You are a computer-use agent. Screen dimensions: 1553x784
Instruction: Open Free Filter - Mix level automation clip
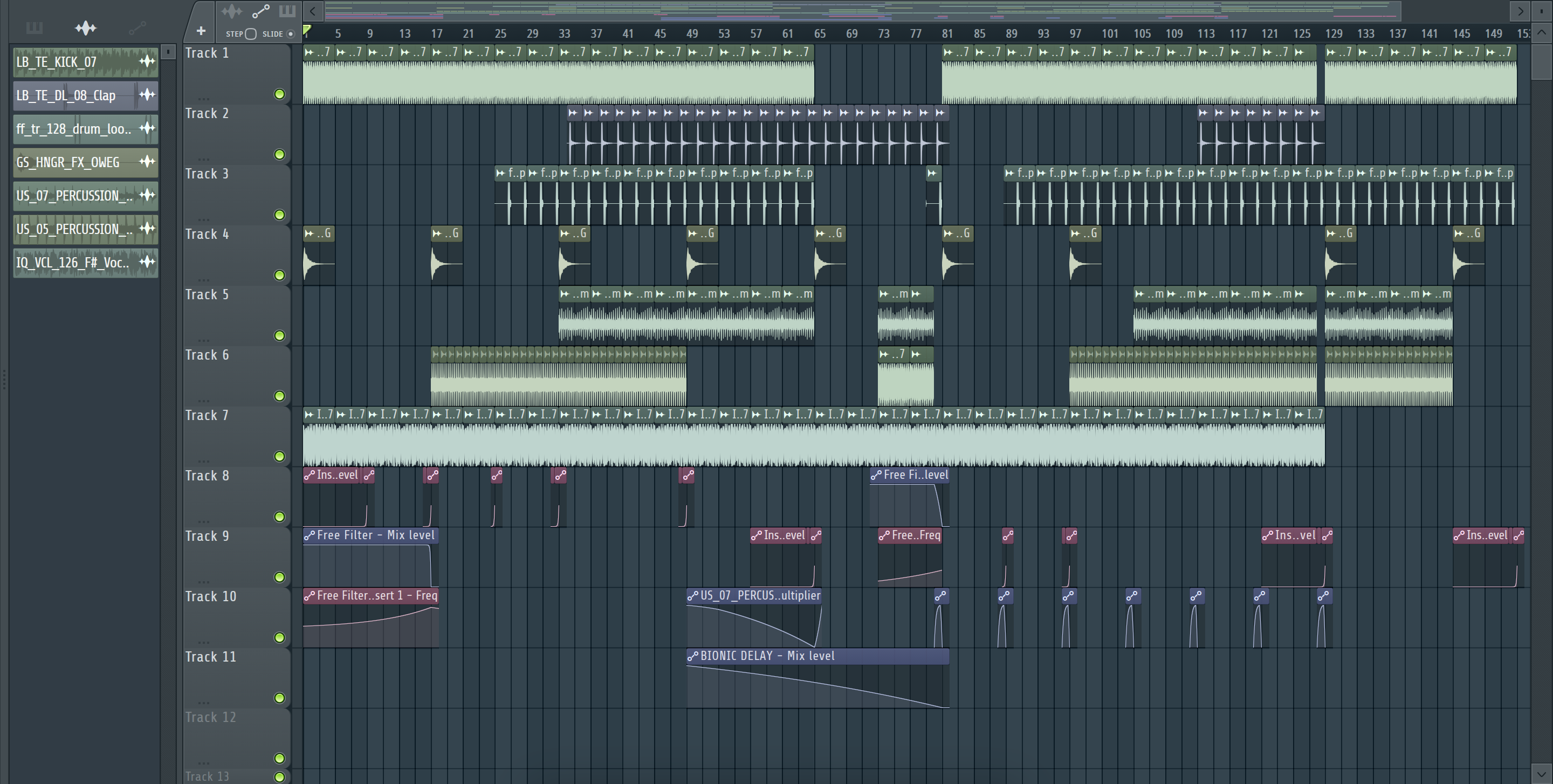pyautogui.click(x=371, y=535)
